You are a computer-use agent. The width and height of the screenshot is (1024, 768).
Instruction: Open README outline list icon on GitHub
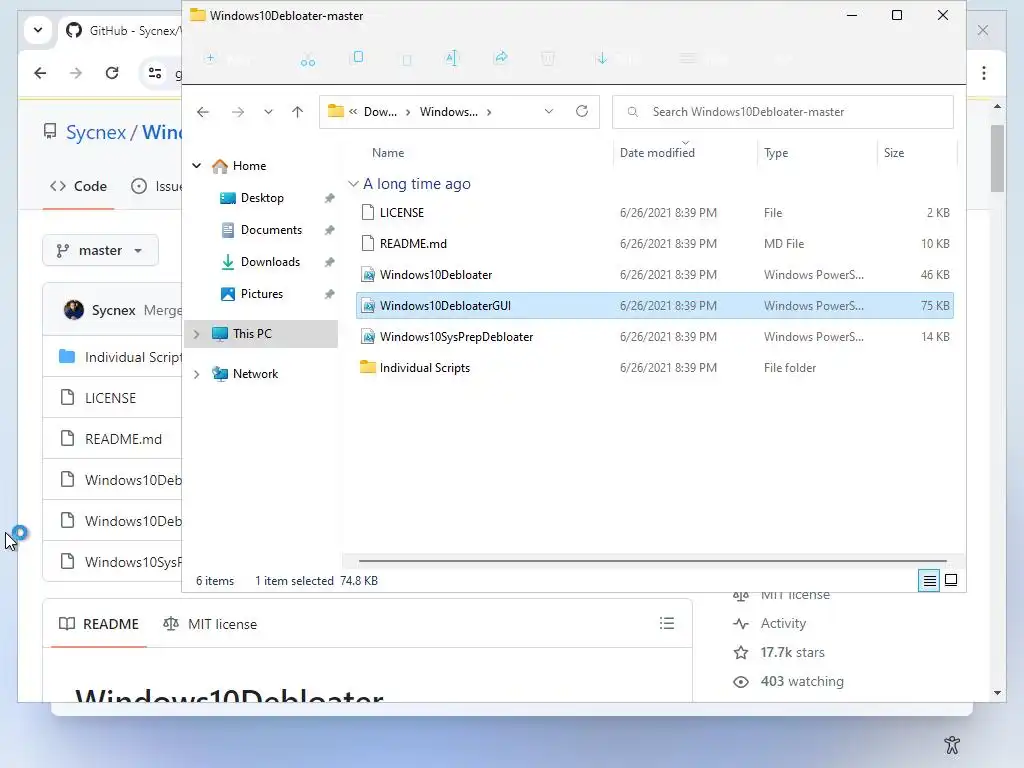pyautogui.click(x=667, y=623)
